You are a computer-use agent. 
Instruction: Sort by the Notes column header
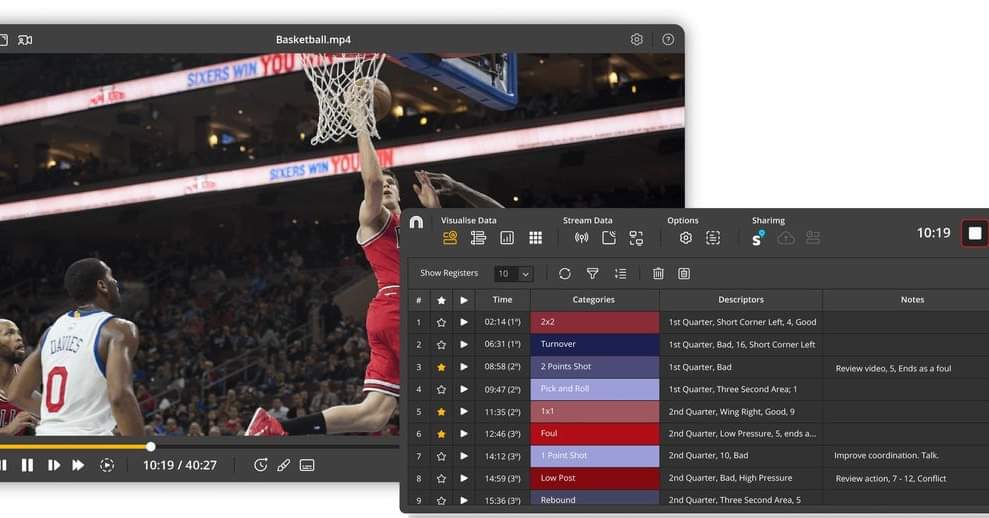point(912,300)
